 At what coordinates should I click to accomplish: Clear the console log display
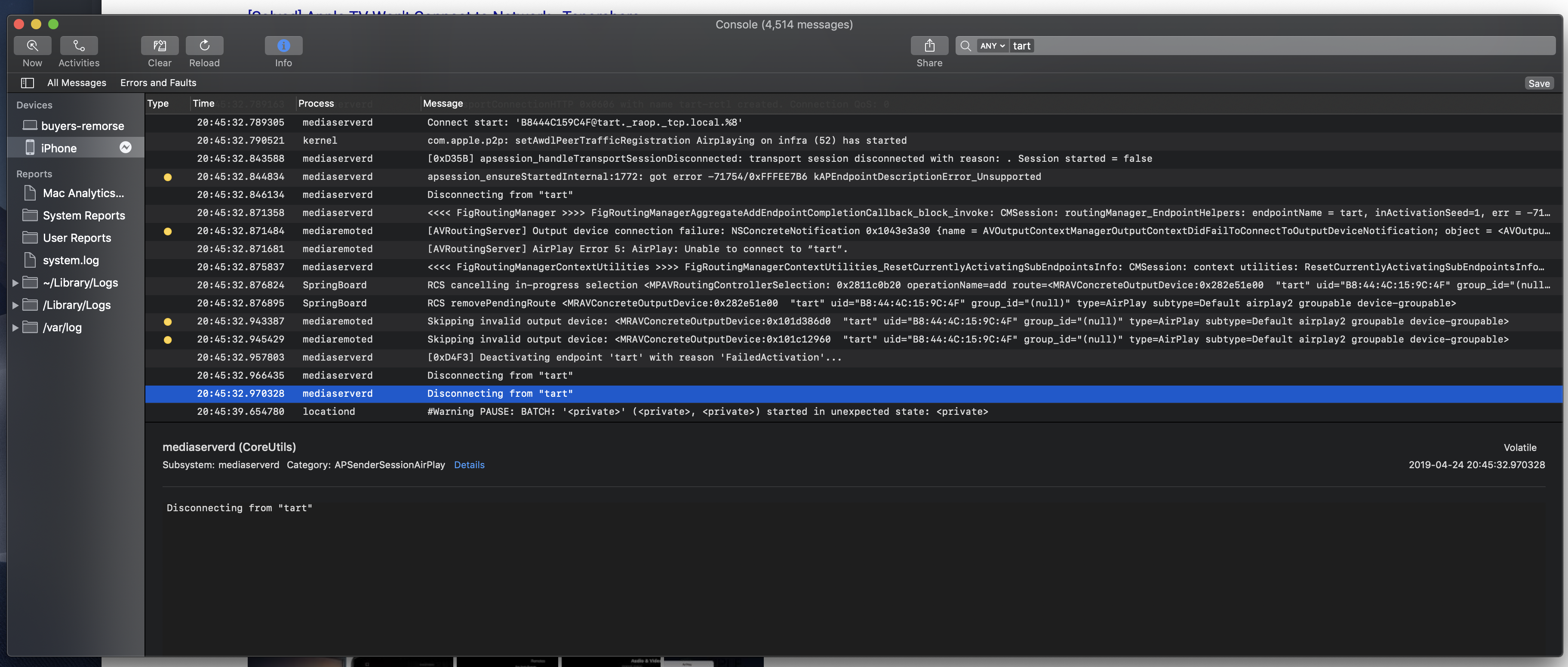pos(160,46)
